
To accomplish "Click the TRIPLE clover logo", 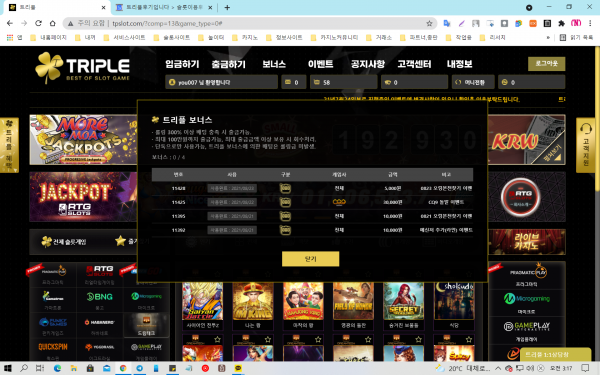I will point(83,67).
